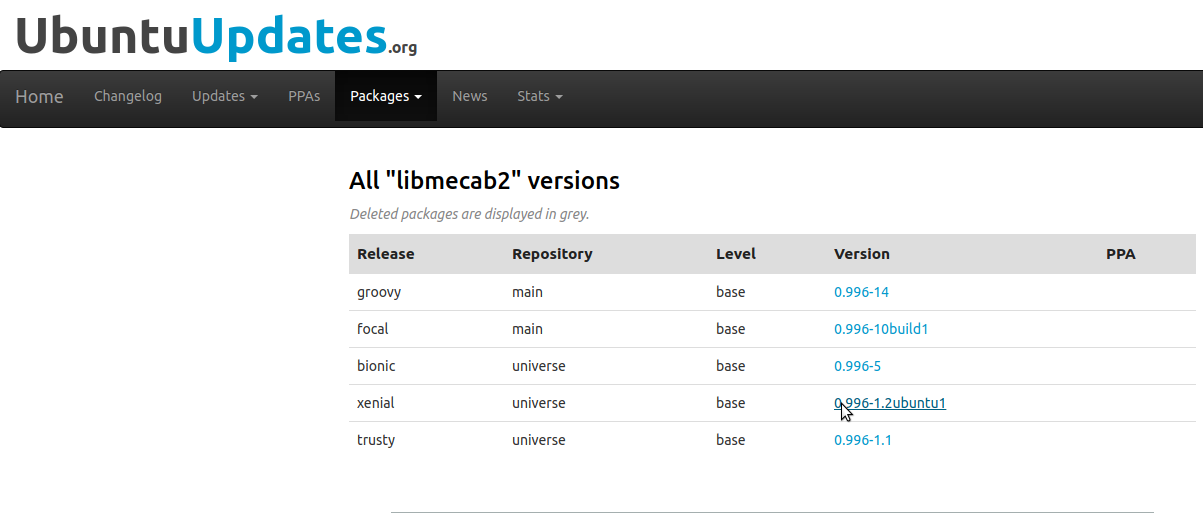Screen dimensions: 1203x532
Task: Open version 0.996-10build1 link for focal
Action: (x=881, y=329)
